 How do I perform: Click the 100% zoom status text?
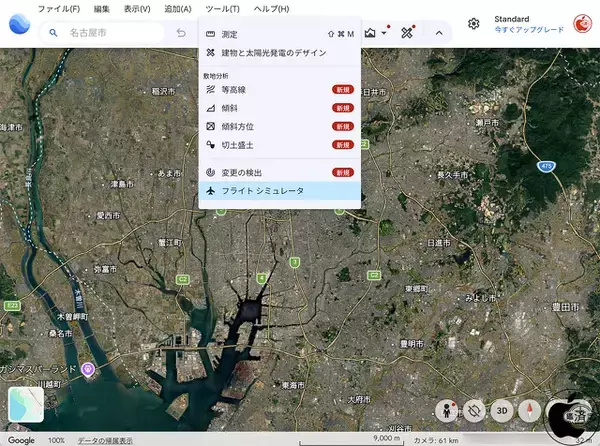coord(56,440)
